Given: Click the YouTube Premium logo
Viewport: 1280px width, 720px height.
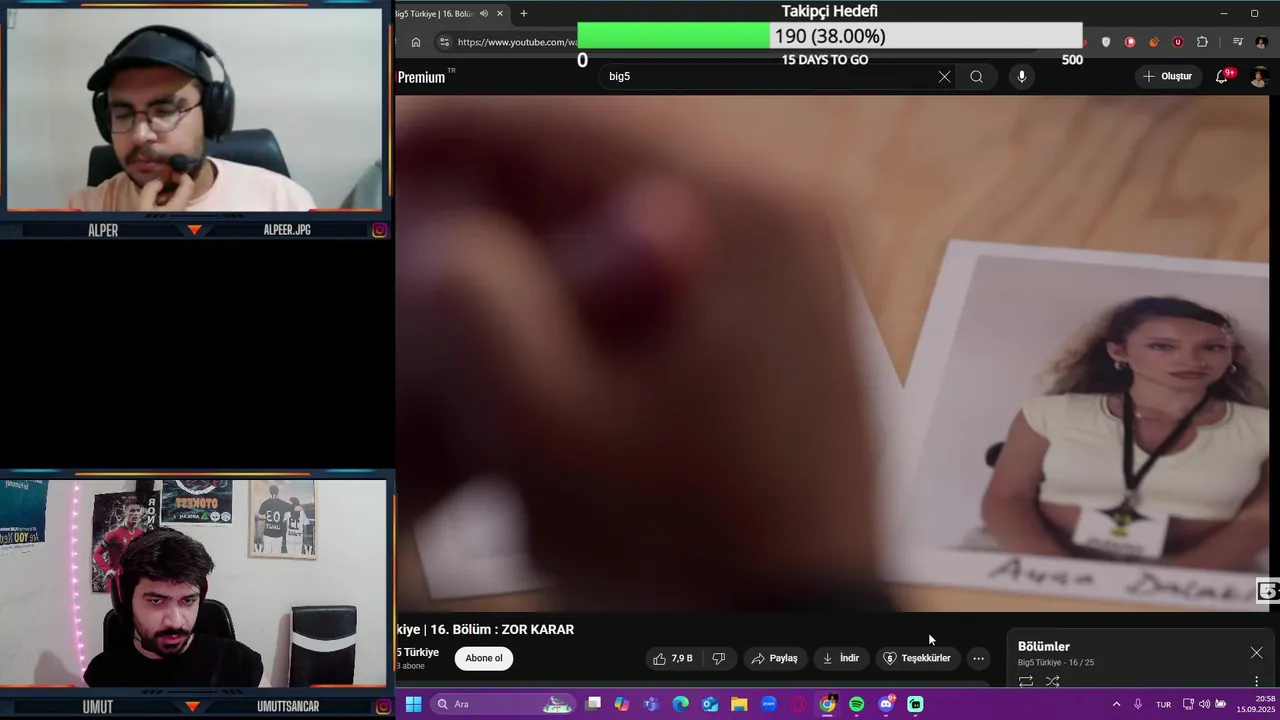Looking at the screenshot, I should tap(426, 77).
